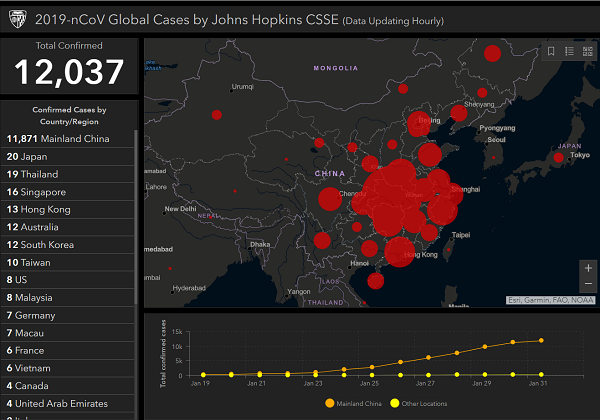Open the basemap gallery grid icon
The image size is (600, 420).
586,51
